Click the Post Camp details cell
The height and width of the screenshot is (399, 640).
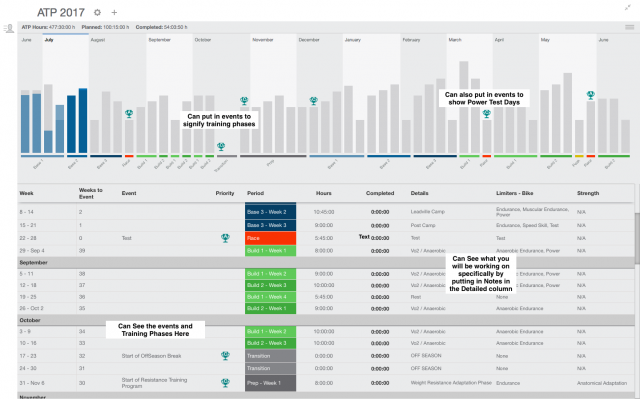423,225
